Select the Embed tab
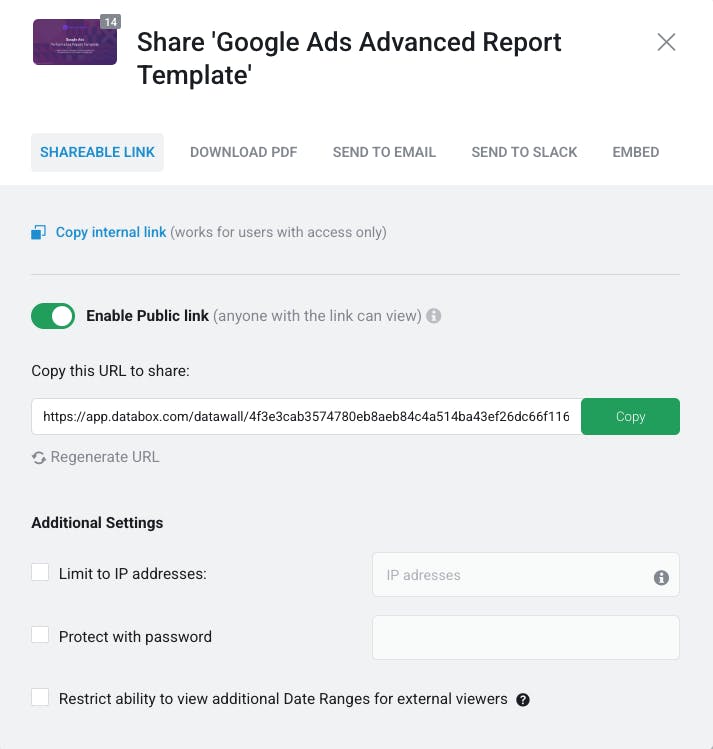The image size is (713, 749). 636,152
